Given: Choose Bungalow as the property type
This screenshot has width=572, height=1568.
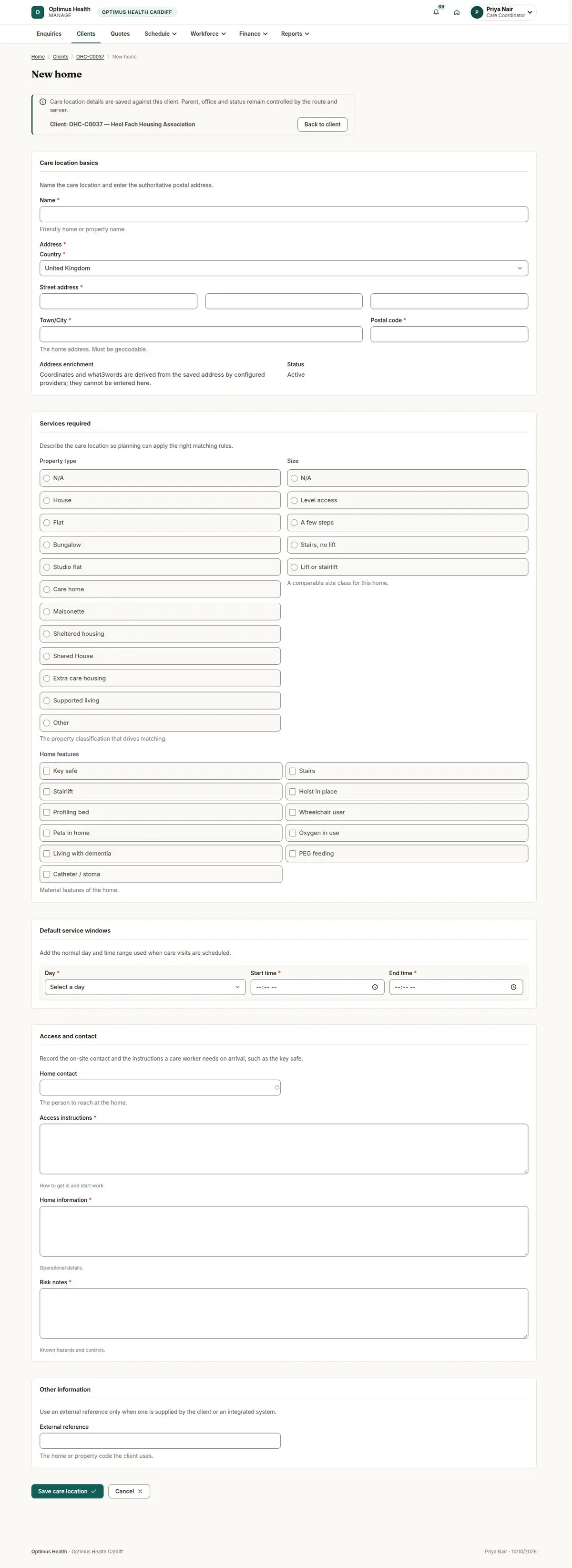Looking at the screenshot, I should click(x=160, y=545).
